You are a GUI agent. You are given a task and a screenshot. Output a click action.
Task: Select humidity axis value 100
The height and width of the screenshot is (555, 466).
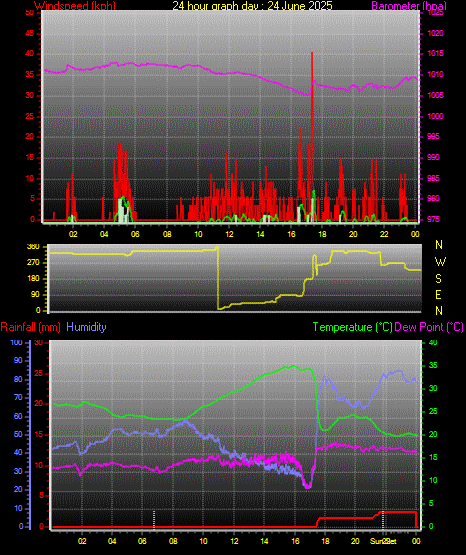[17, 343]
